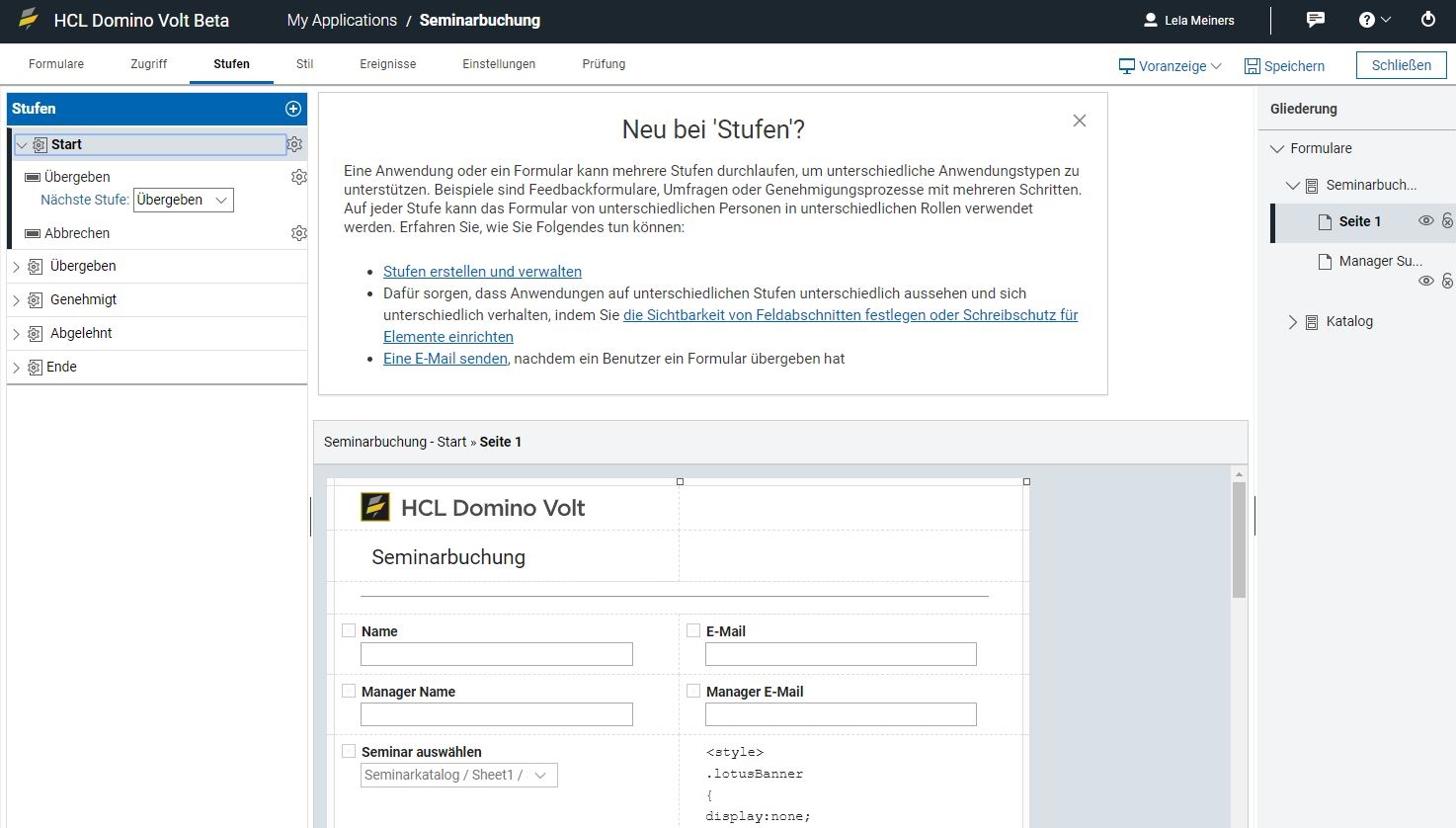This screenshot has width=1456, height=828.
Task: Expand the Ende stage
Action: [x=16, y=367]
